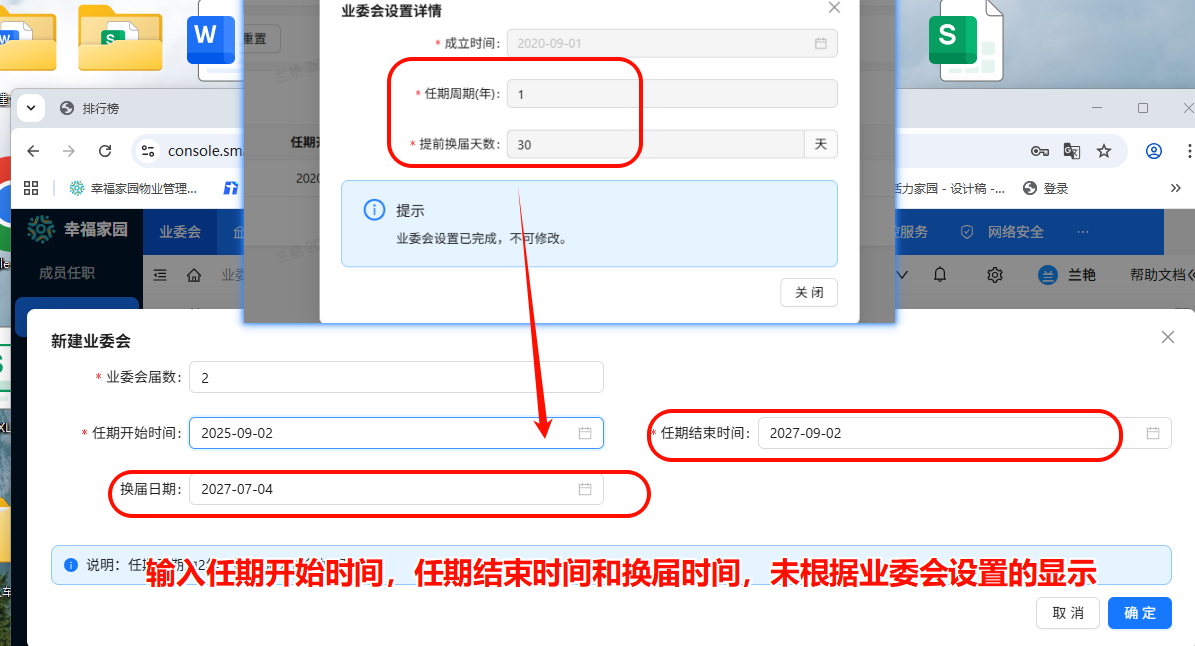Click the user avatar next to 兰艳

tap(1049, 274)
